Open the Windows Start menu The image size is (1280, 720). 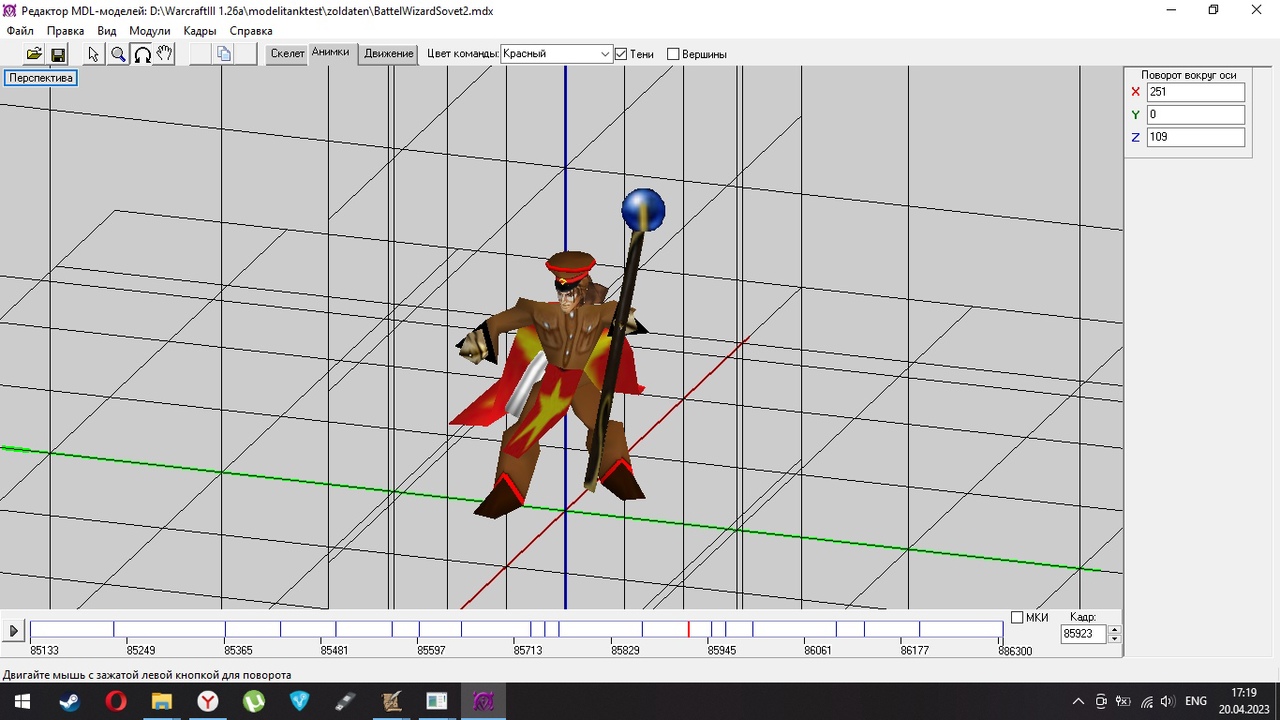point(21,701)
